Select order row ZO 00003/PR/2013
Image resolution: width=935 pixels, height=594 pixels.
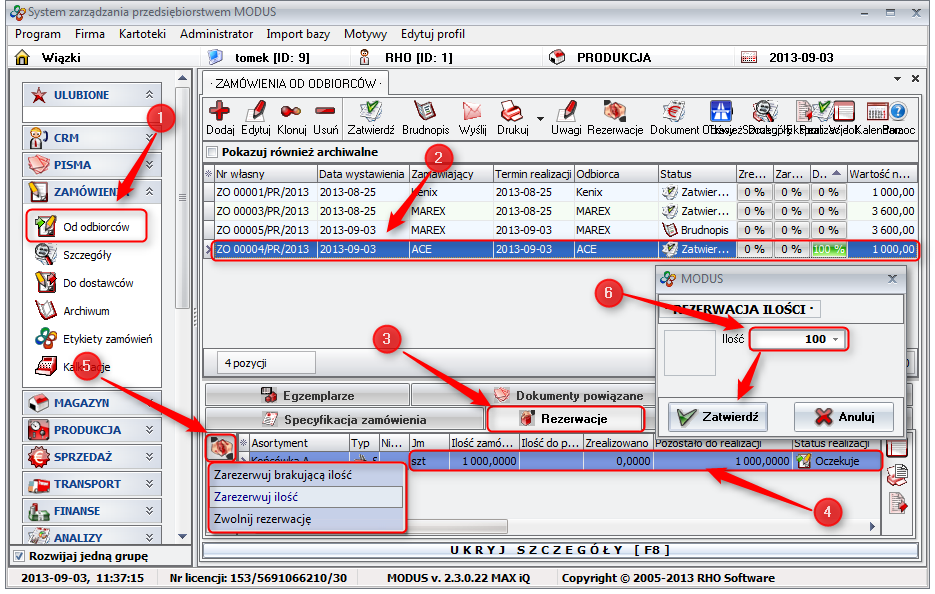click(265, 211)
